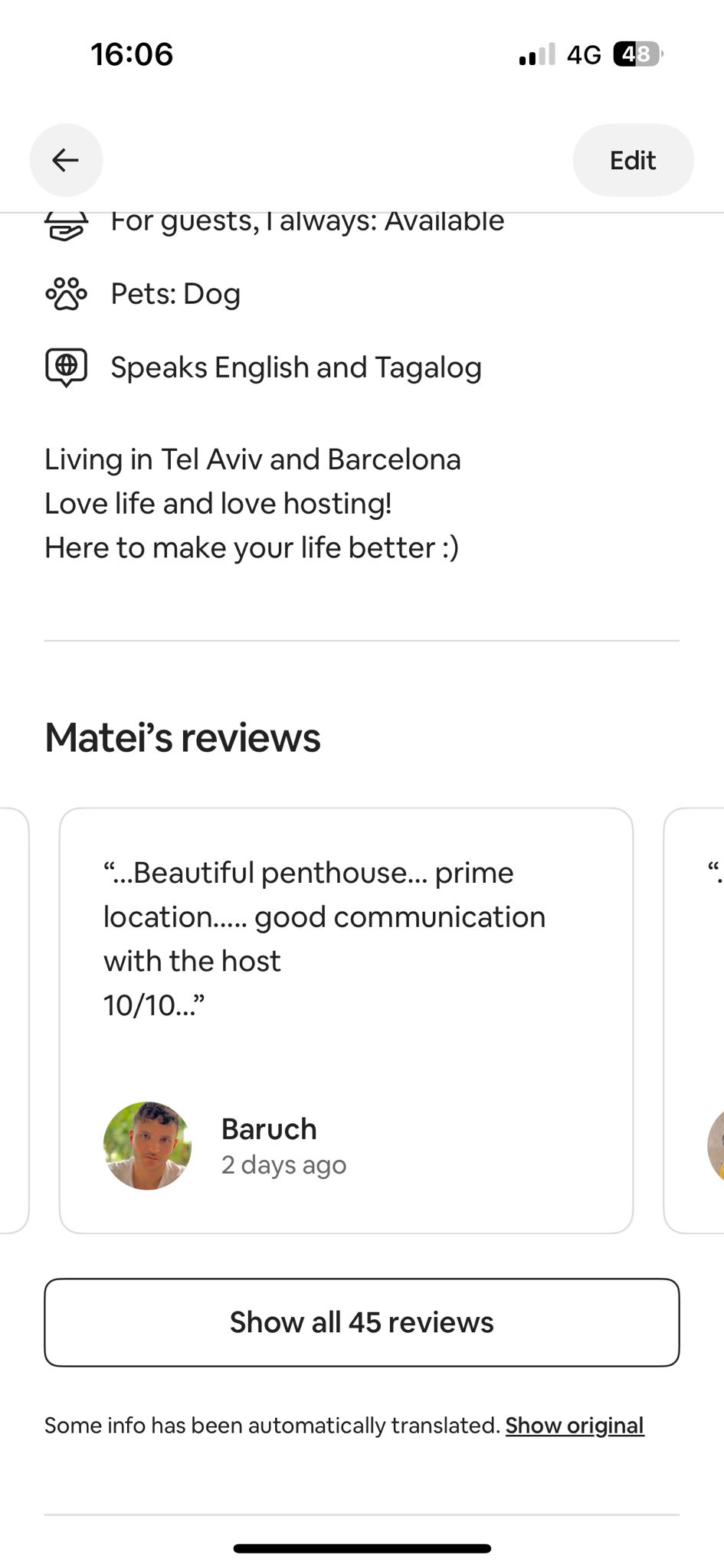Viewport: 724px width, 1568px height.
Task: Tap the previous review card edge on the left
Action: 14,1018
